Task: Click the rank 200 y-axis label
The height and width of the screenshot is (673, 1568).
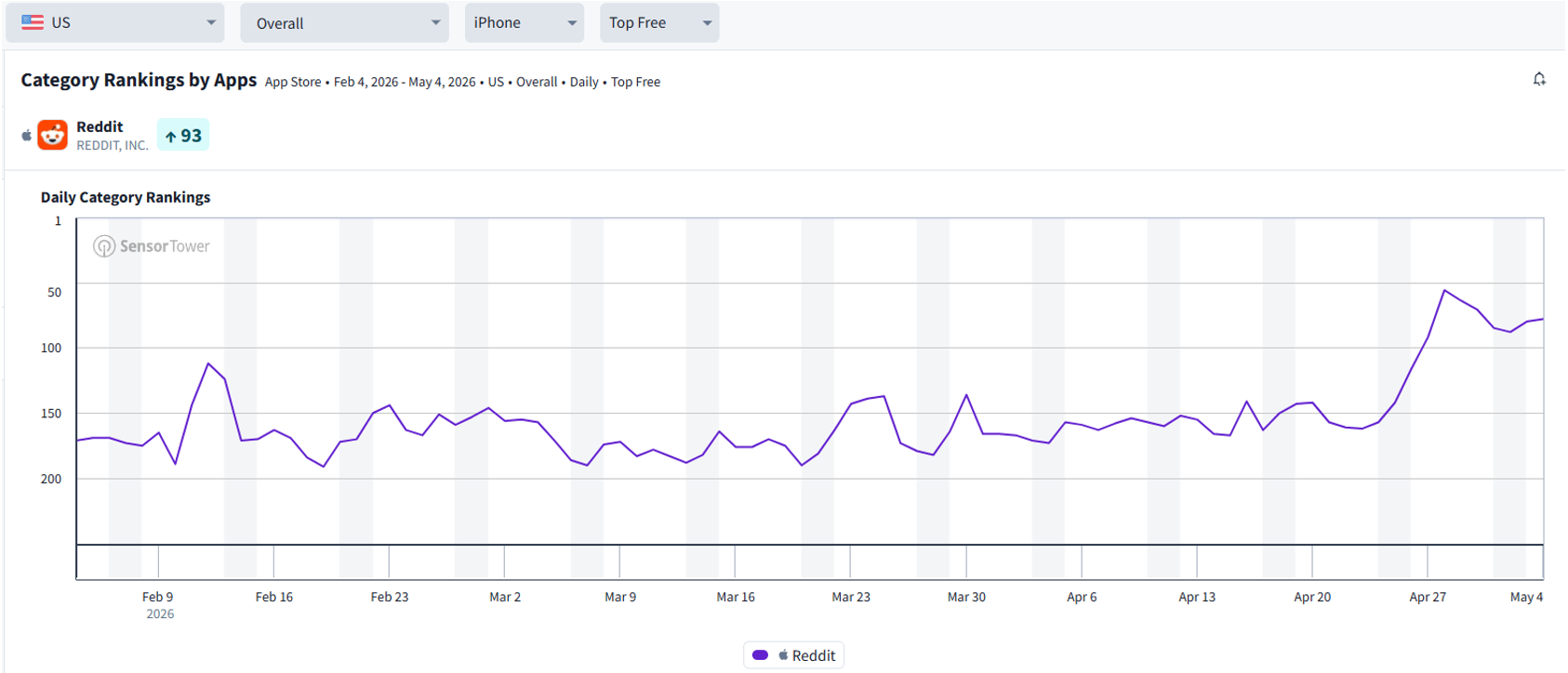Action: (51, 479)
